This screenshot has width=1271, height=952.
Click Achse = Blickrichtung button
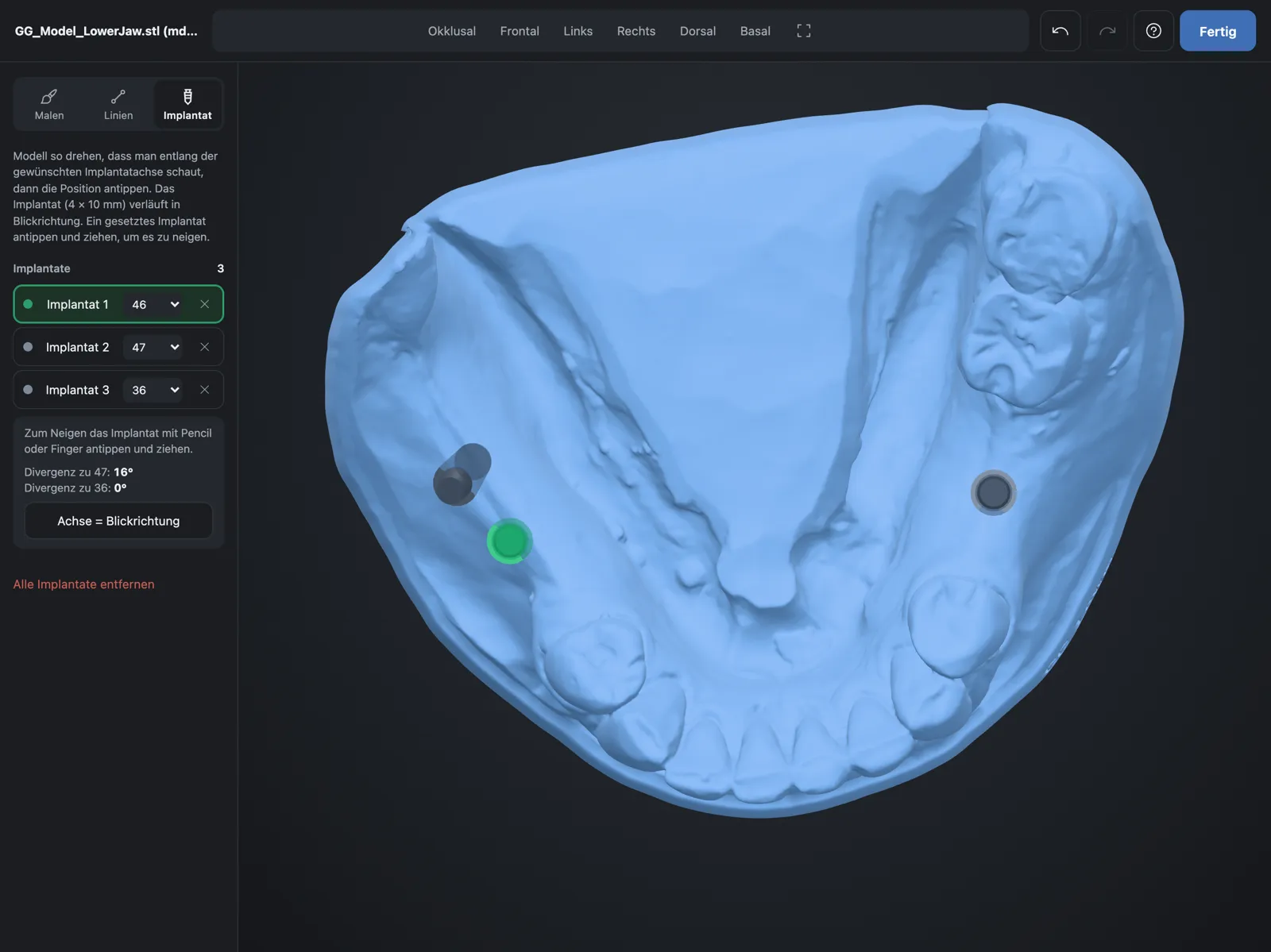click(x=118, y=521)
